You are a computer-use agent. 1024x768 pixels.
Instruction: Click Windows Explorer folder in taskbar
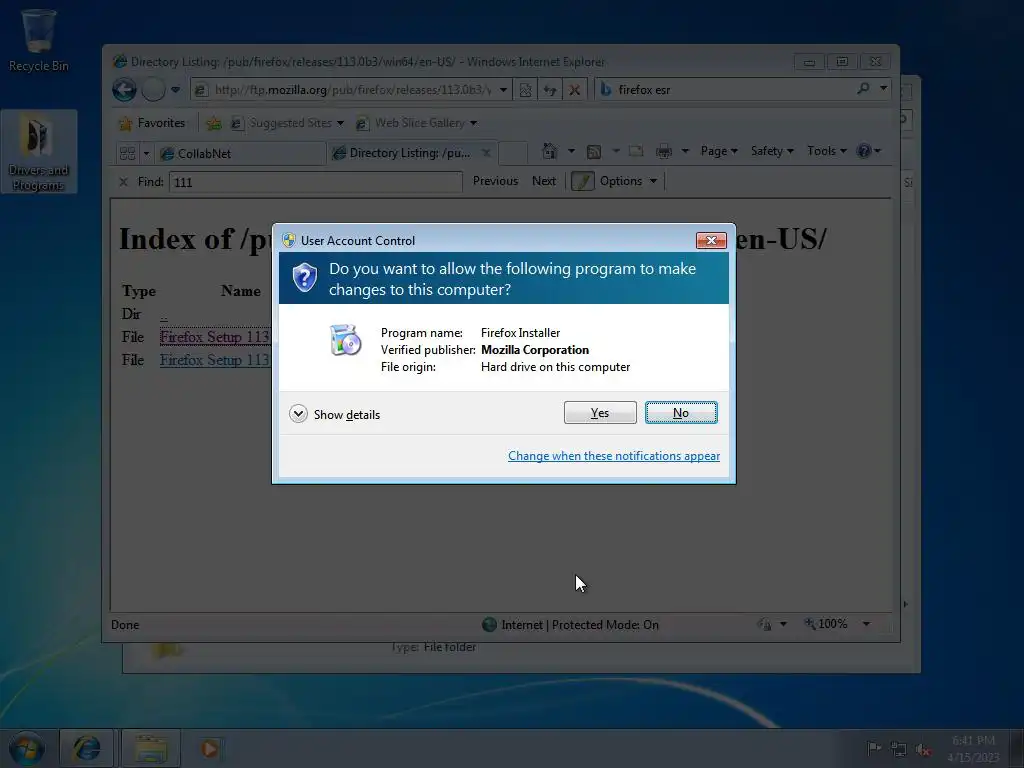tap(151, 748)
